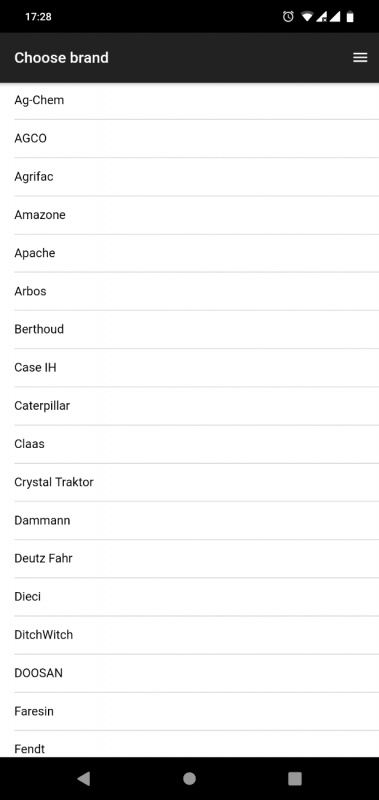Viewport: 379px width, 800px height.
Task: Tap the Android home circle button
Action: (x=189, y=778)
